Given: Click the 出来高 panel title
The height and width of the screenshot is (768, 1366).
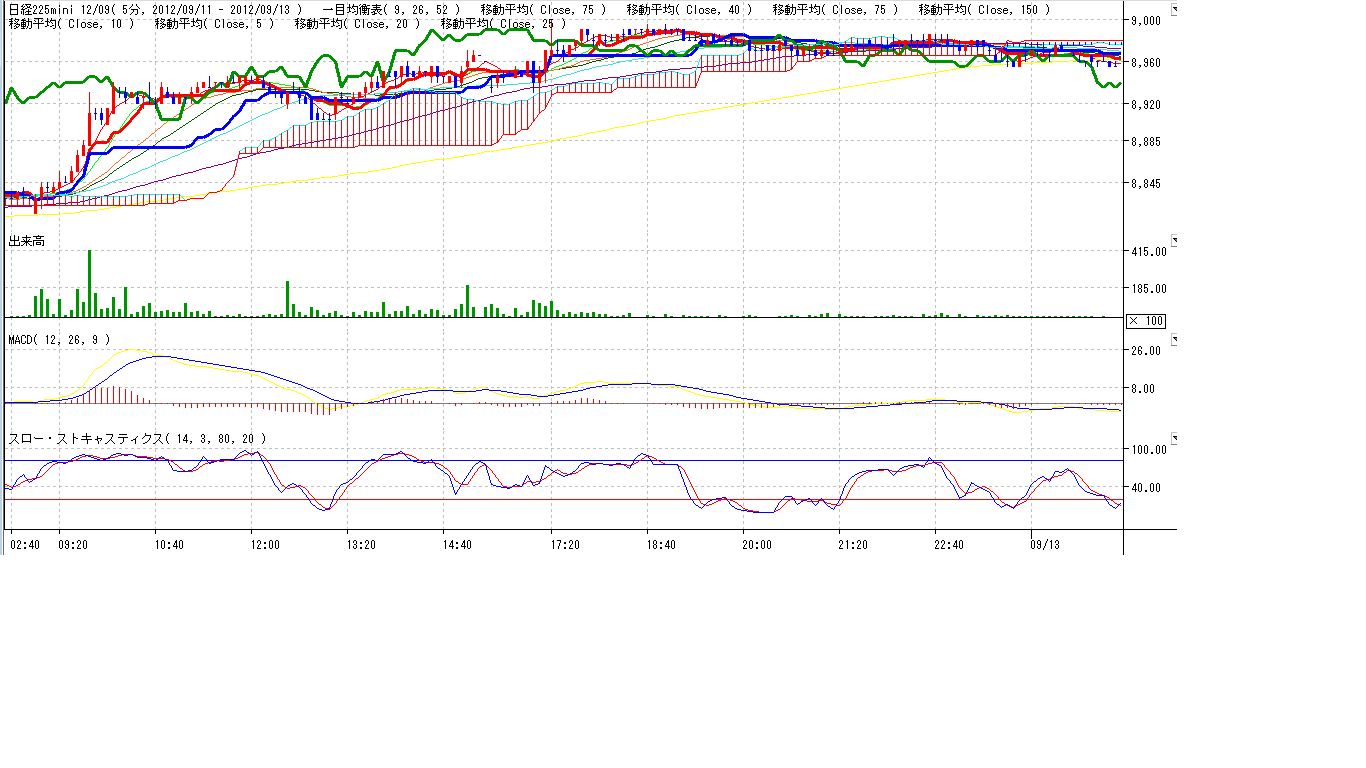Looking at the screenshot, I should coord(26,241).
